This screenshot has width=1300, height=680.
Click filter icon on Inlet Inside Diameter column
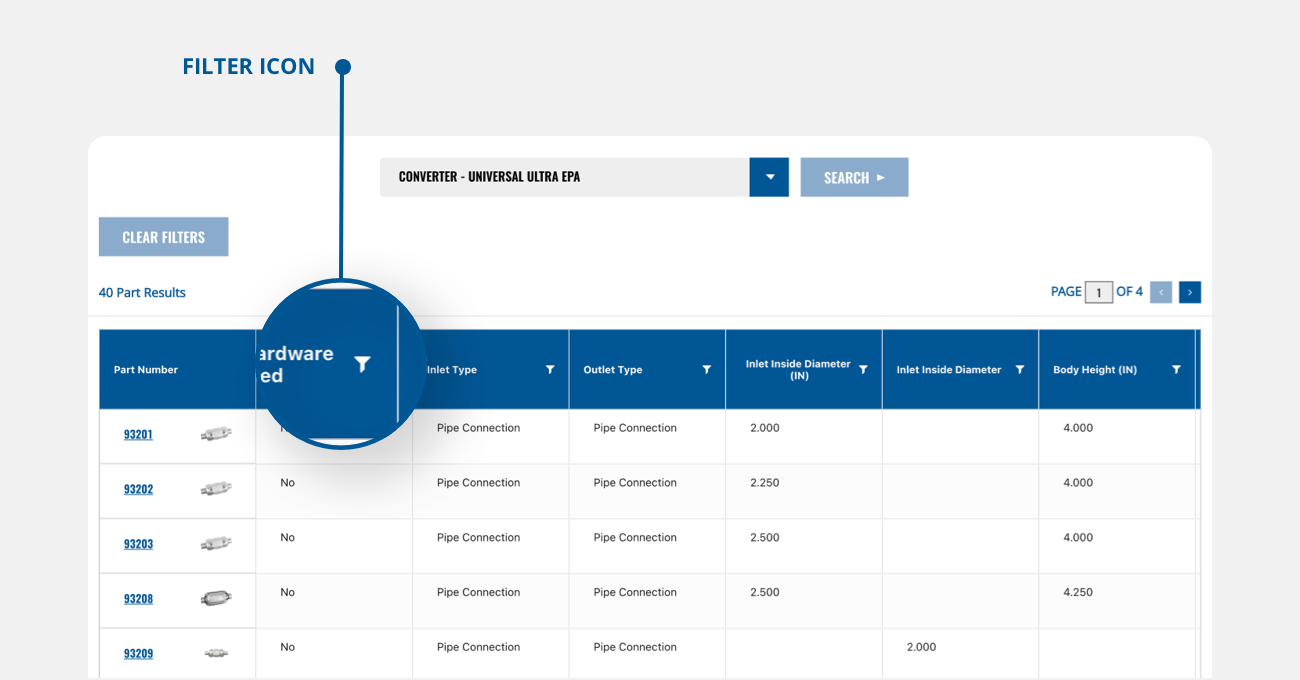1020,370
